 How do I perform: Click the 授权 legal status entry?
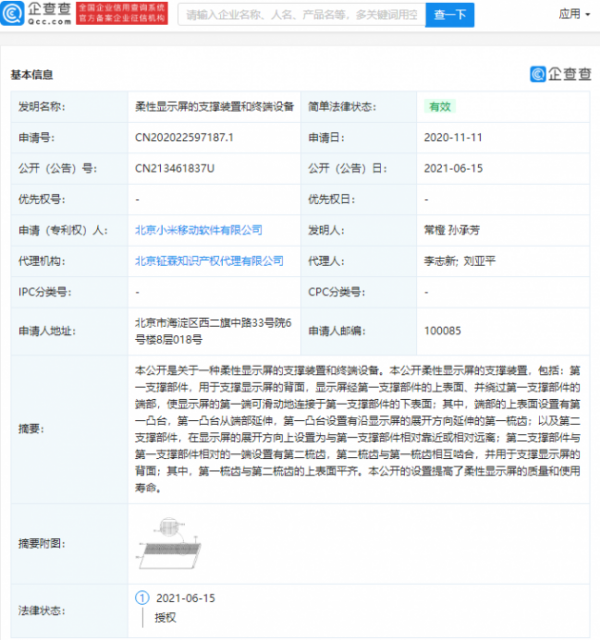coord(165,618)
